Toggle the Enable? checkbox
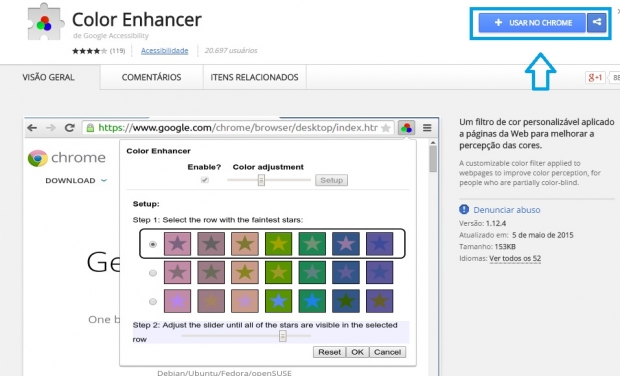 coord(204,180)
